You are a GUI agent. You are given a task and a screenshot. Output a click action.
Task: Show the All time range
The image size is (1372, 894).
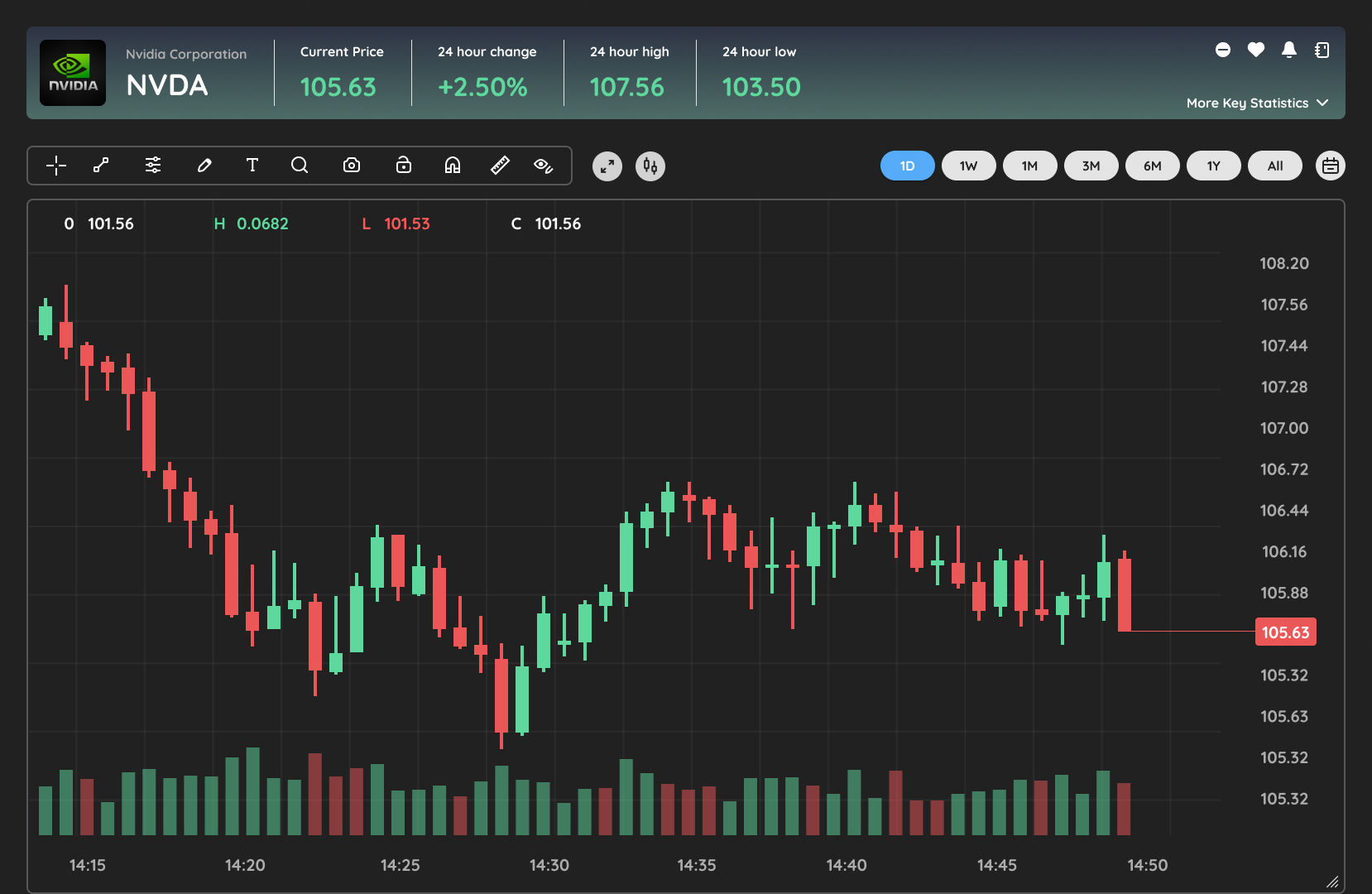[x=1275, y=166]
